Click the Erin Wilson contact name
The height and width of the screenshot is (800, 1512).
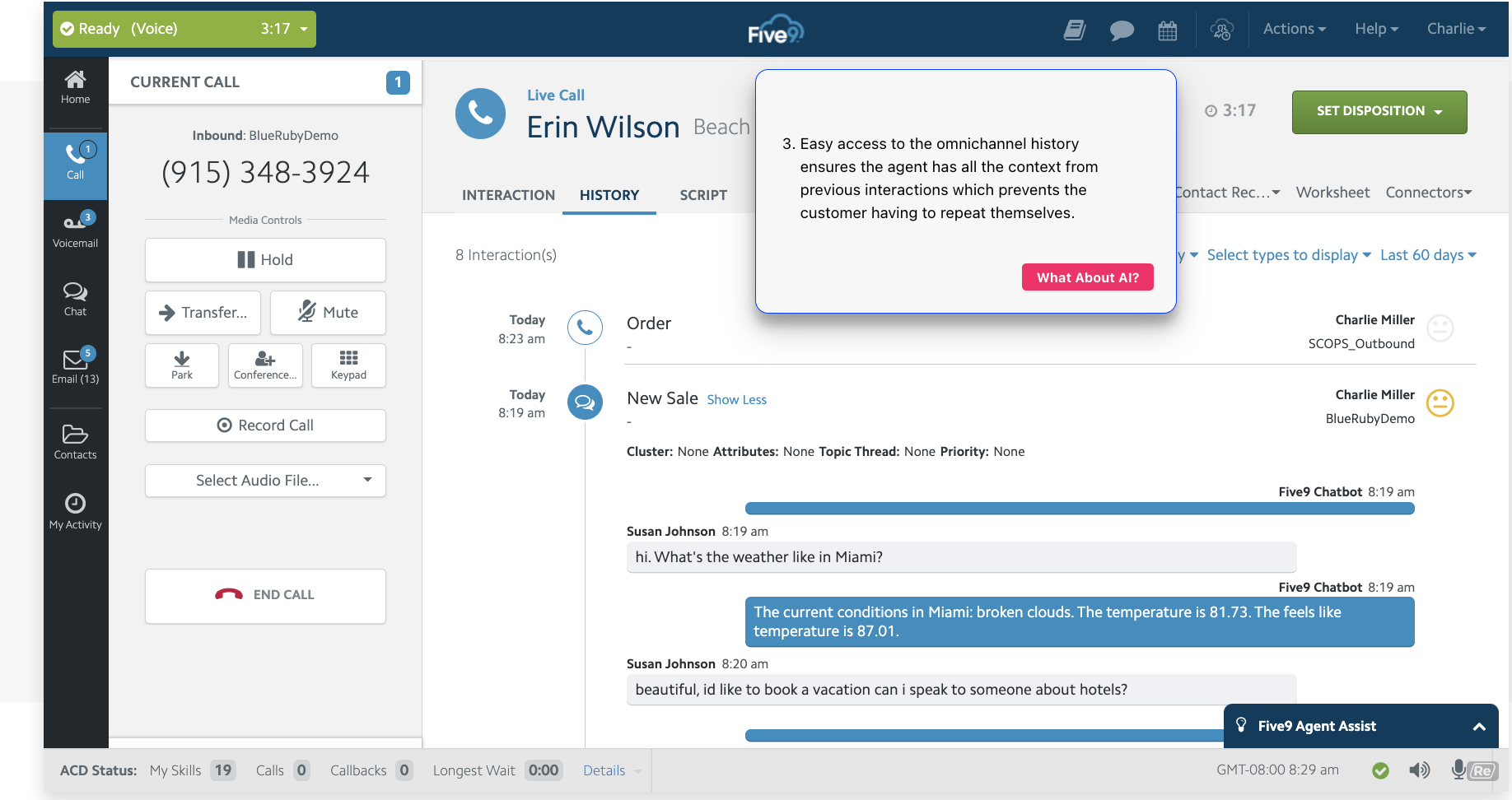pos(604,128)
